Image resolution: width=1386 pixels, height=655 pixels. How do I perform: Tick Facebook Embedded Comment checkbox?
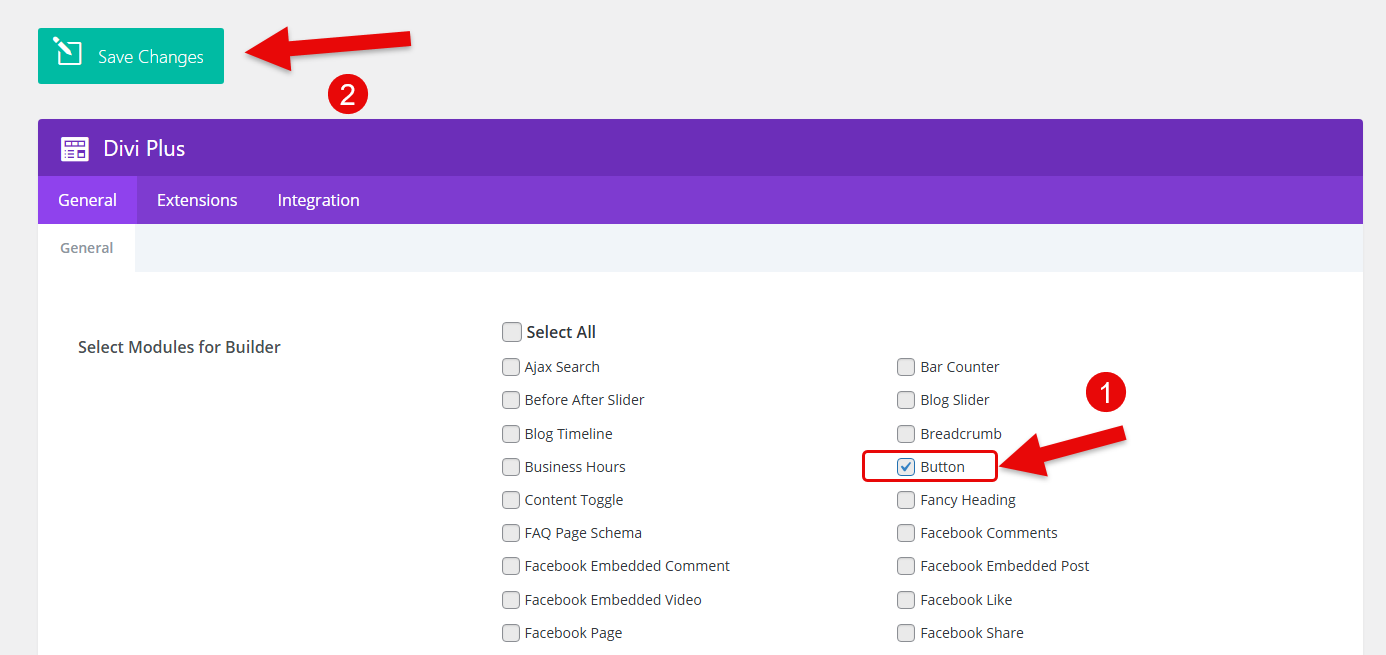(x=511, y=566)
